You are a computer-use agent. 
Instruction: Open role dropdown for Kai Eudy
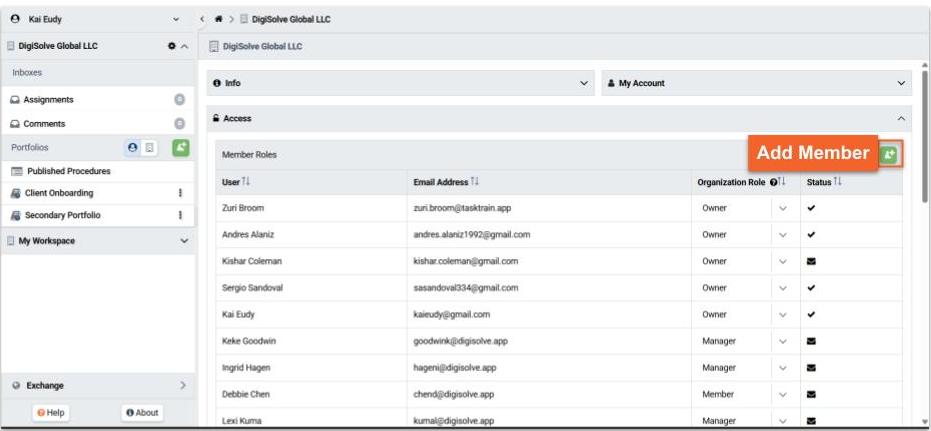[x=783, y=314]
